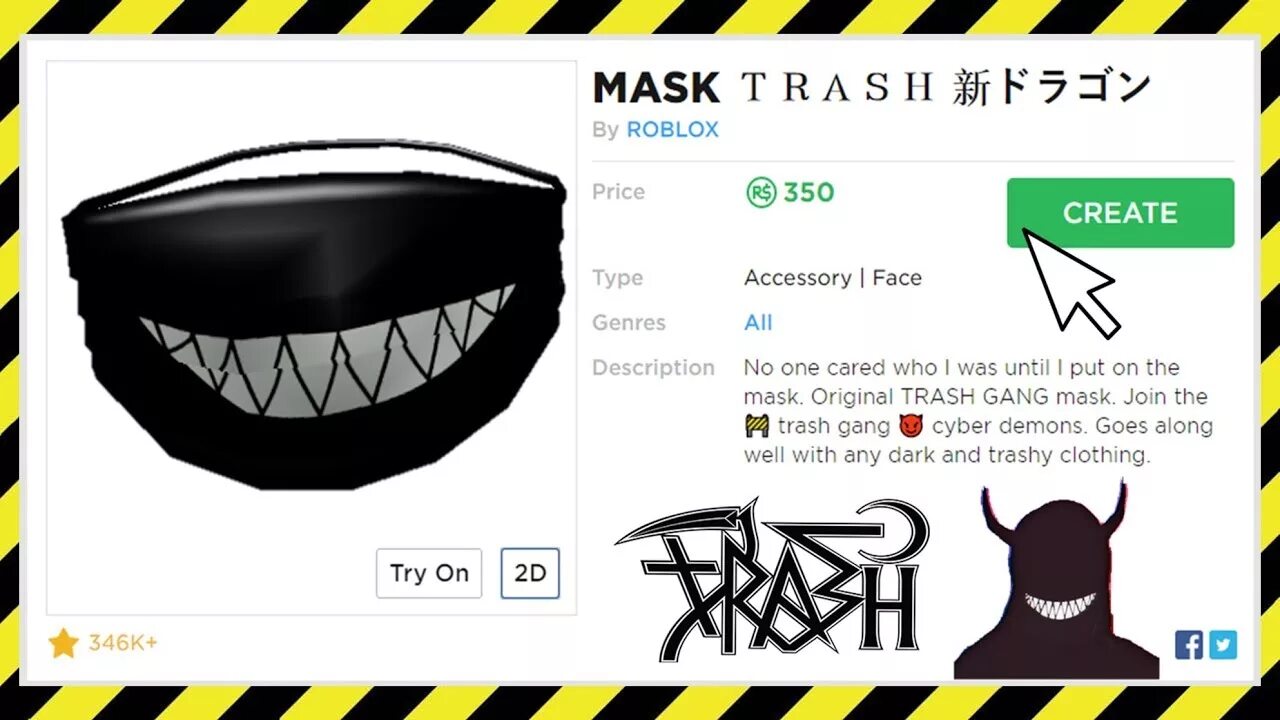The image size is (1280, 720).
Task: Click the Accessory | Face type text
Action: tap(833, 278)
